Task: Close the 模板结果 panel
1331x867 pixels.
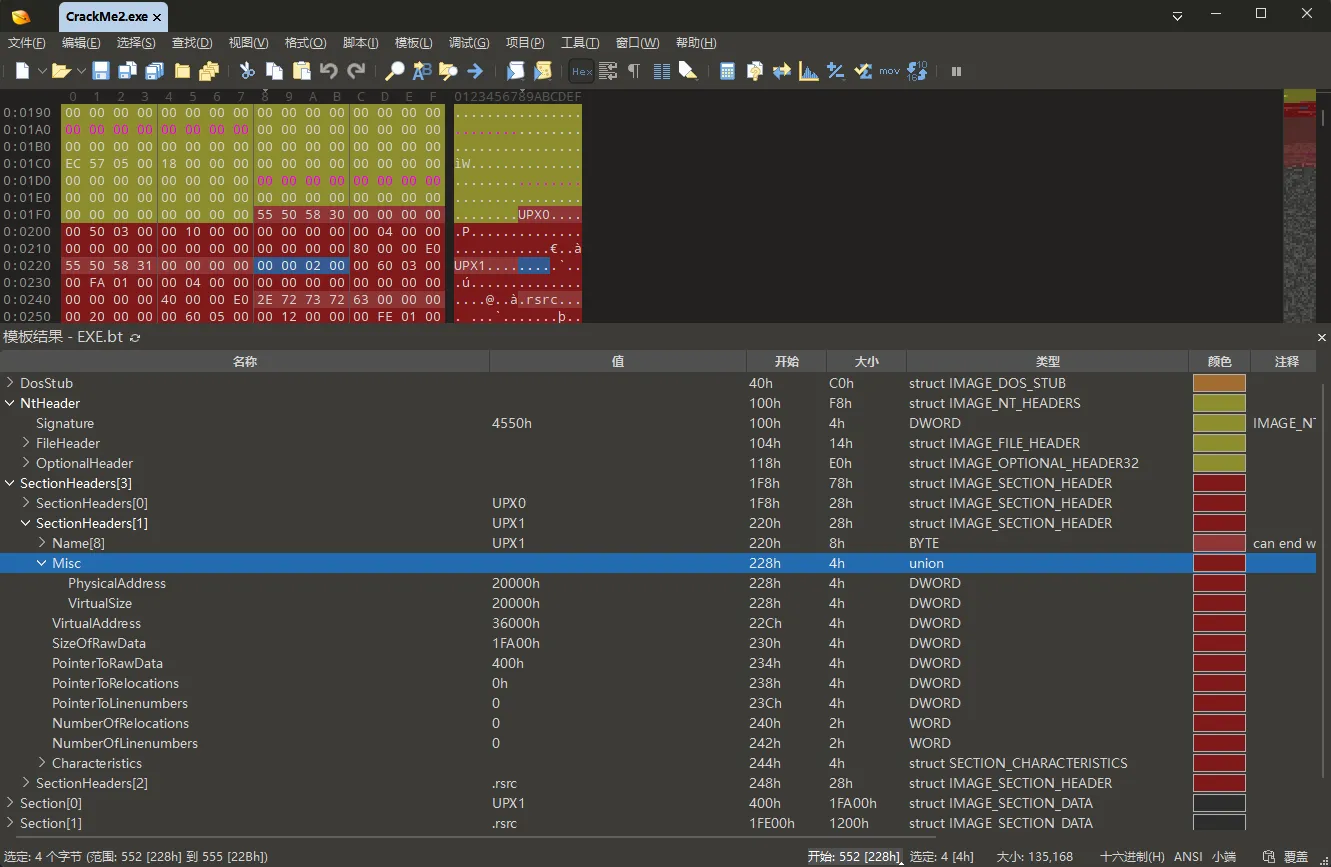Action: pyautogui.click(x=1322, y=337)
